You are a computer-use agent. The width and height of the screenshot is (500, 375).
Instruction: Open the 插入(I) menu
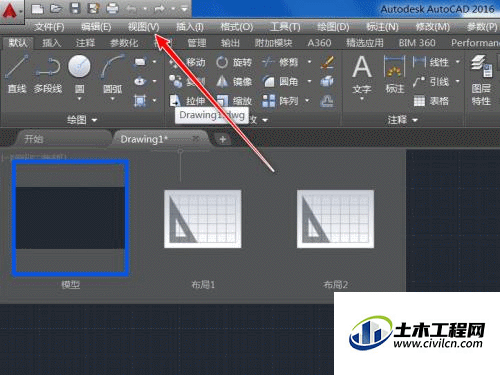[x=190, y=27]
